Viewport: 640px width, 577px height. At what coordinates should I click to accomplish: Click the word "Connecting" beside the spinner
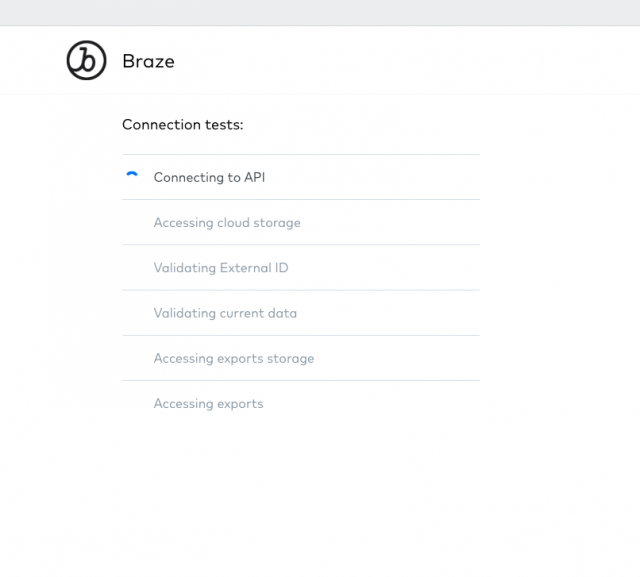pyautogui.click(x=188, y=177)
